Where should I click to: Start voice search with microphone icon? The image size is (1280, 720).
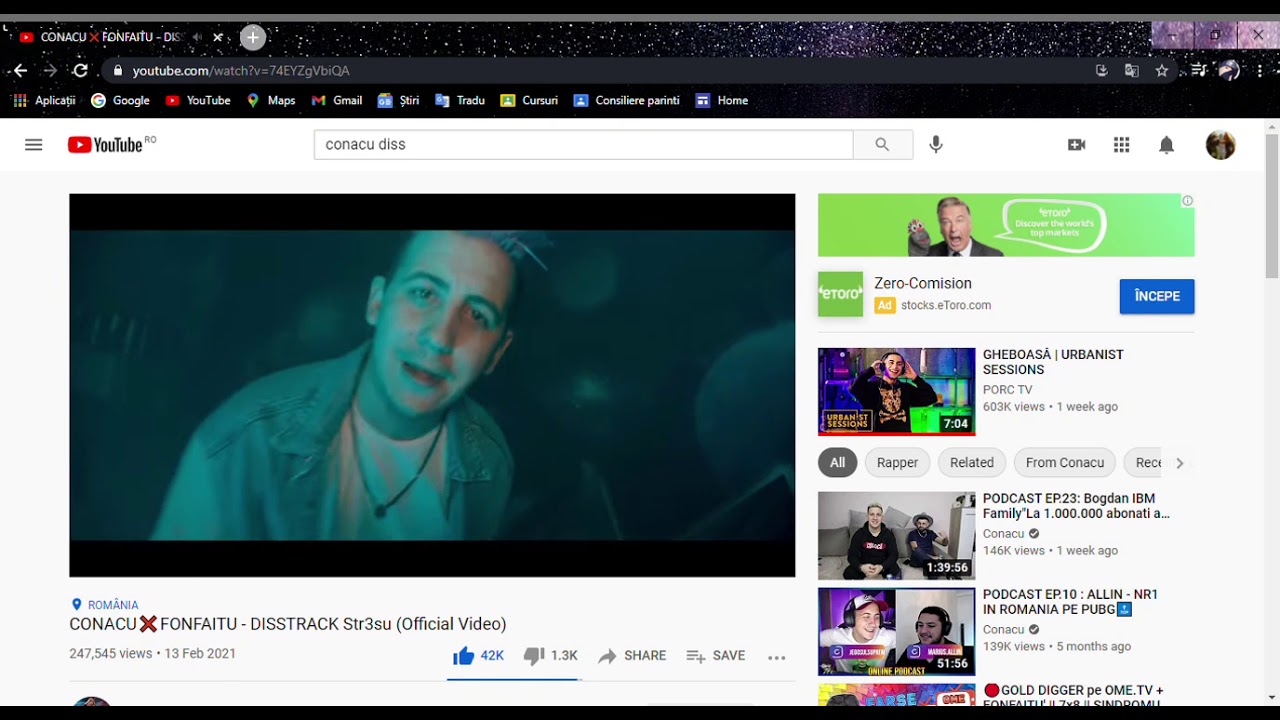pos(936,145)
